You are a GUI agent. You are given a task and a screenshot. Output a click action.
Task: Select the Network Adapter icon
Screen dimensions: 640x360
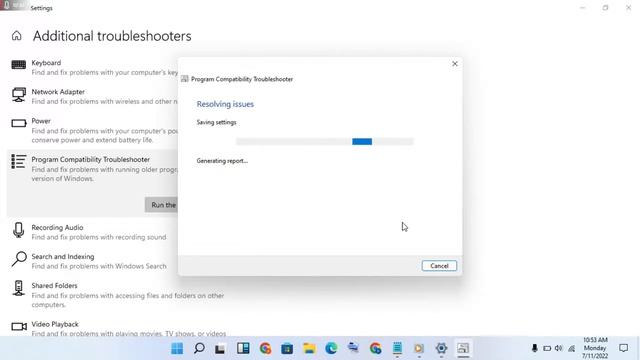pyautogui.click(x=18, y=95)
